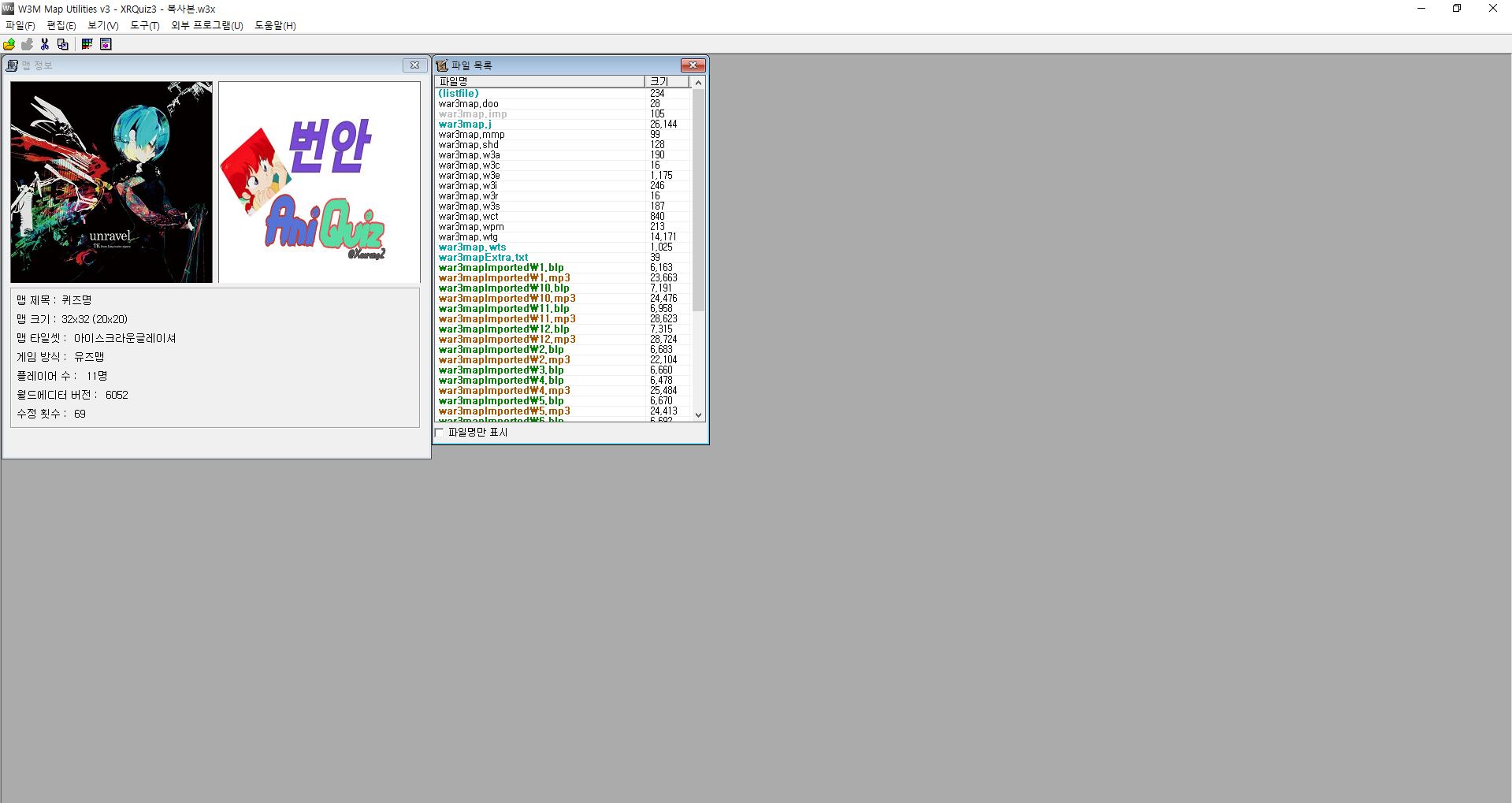Click the Ani Quiz loading screen image
The height and width of the screenshot is (803, 1512).
319,182
